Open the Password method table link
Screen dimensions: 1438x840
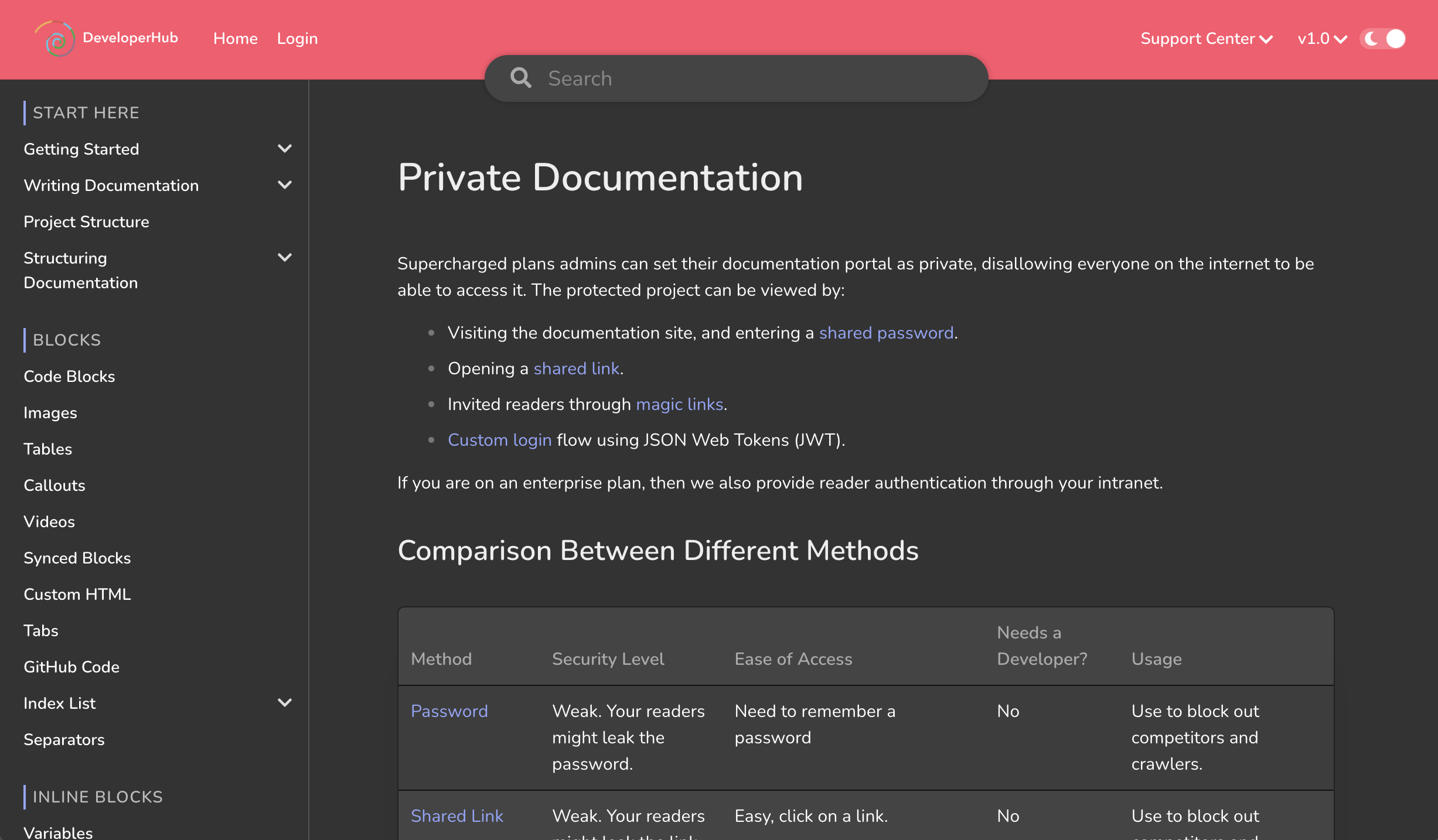tap(449, 711)
